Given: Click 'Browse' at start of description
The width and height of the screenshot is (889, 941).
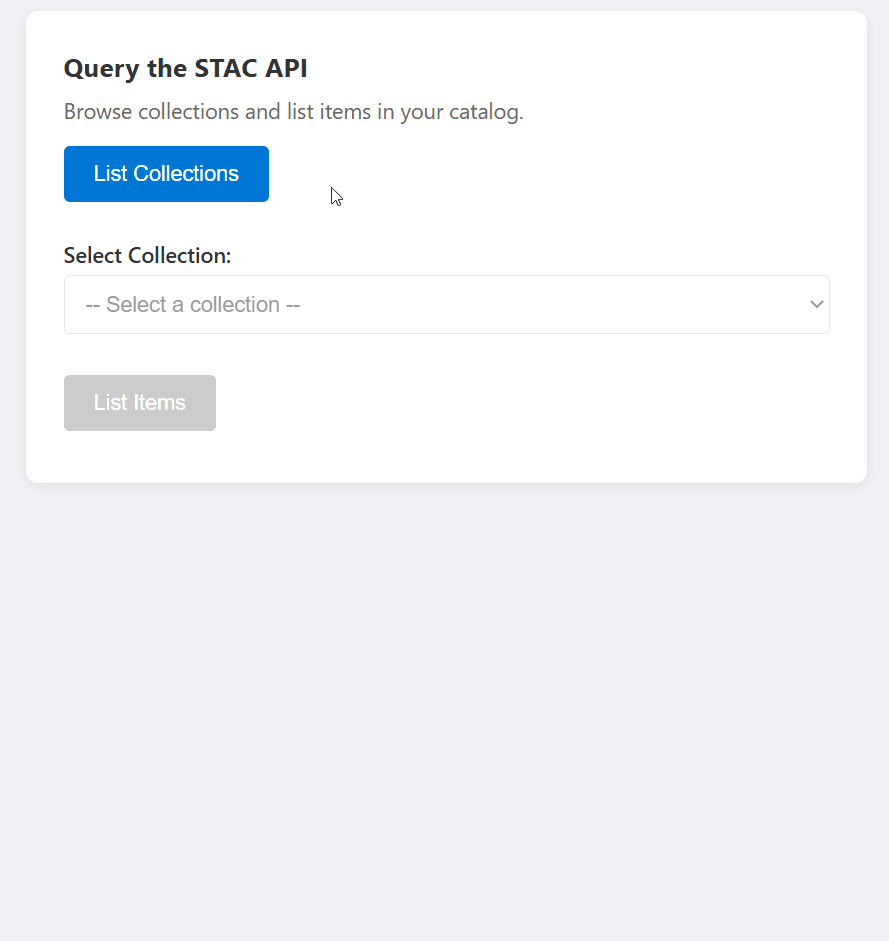Looking at the screenshot, I should (98, 112).
